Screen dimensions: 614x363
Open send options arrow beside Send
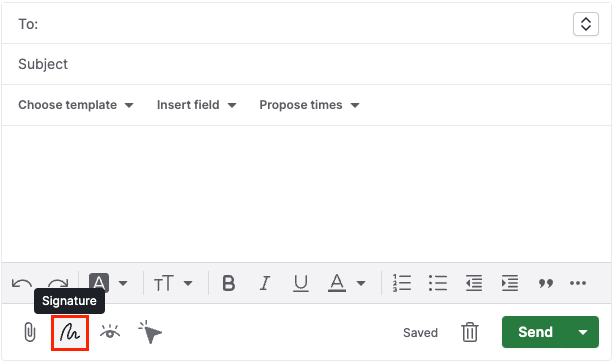[x=583, y=332]
